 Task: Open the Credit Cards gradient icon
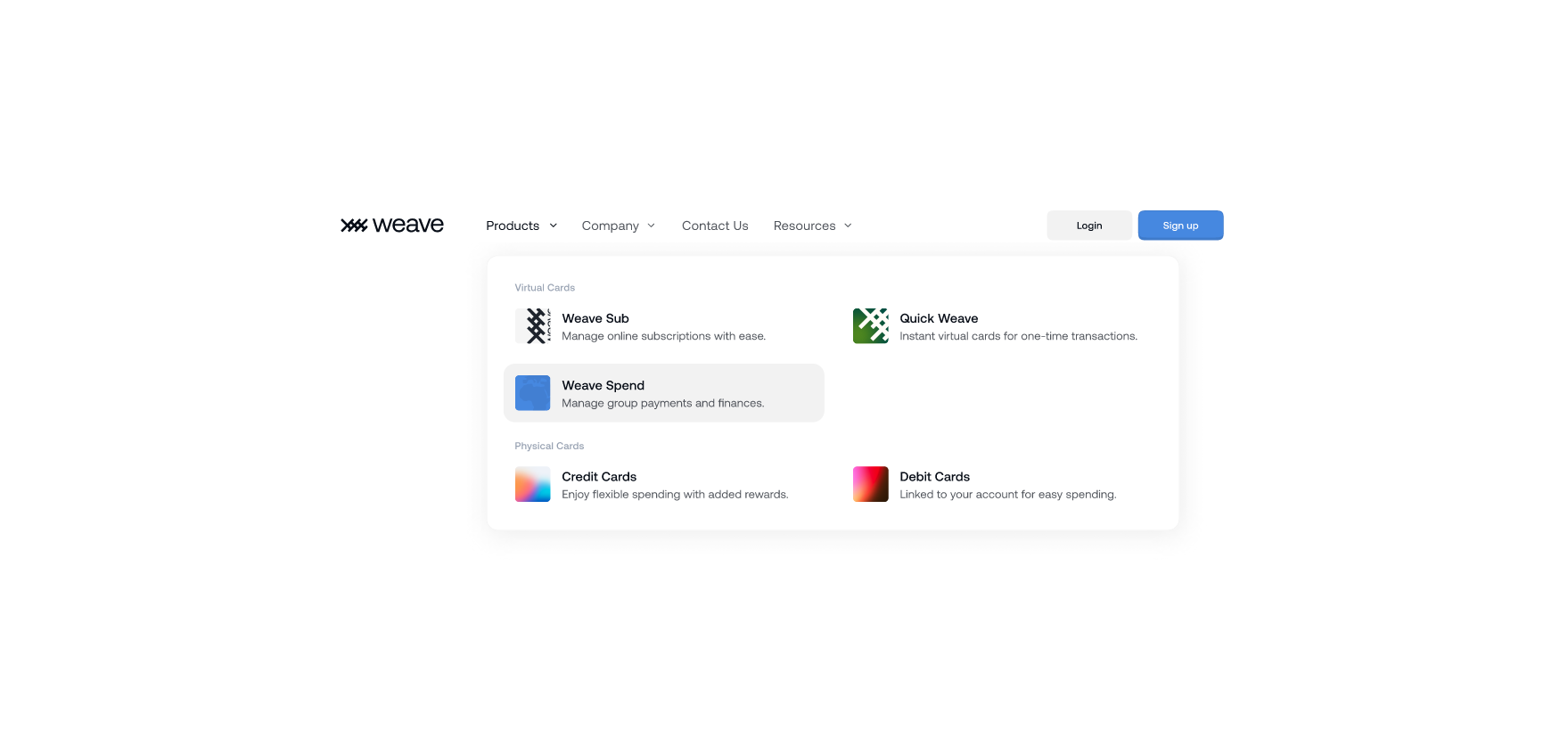[x=533, y=484]
